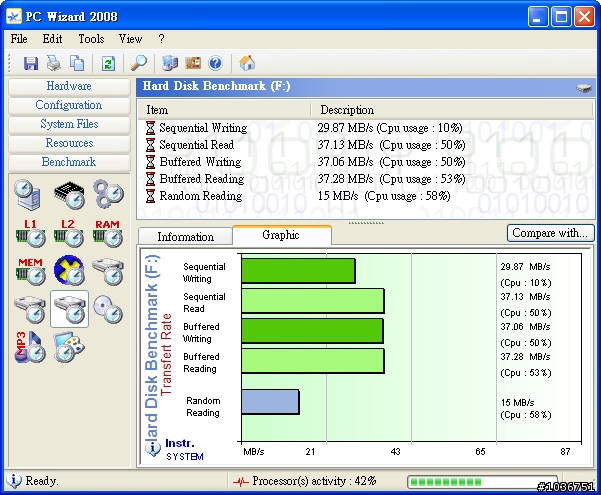The image size is (601, 495).
Task: Click the Hard Disk Benchmark (F:) header
Action: coord(216,86)
